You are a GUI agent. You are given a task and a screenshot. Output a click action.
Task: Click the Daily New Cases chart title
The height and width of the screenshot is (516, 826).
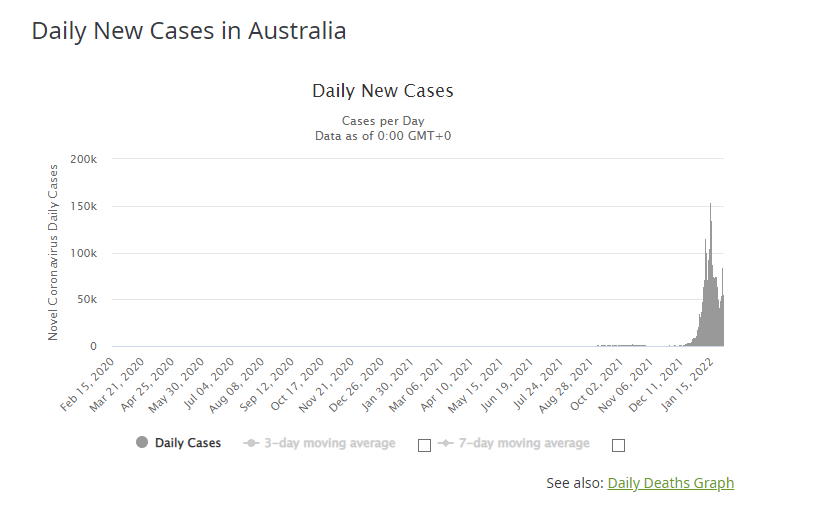pos(383,91)
